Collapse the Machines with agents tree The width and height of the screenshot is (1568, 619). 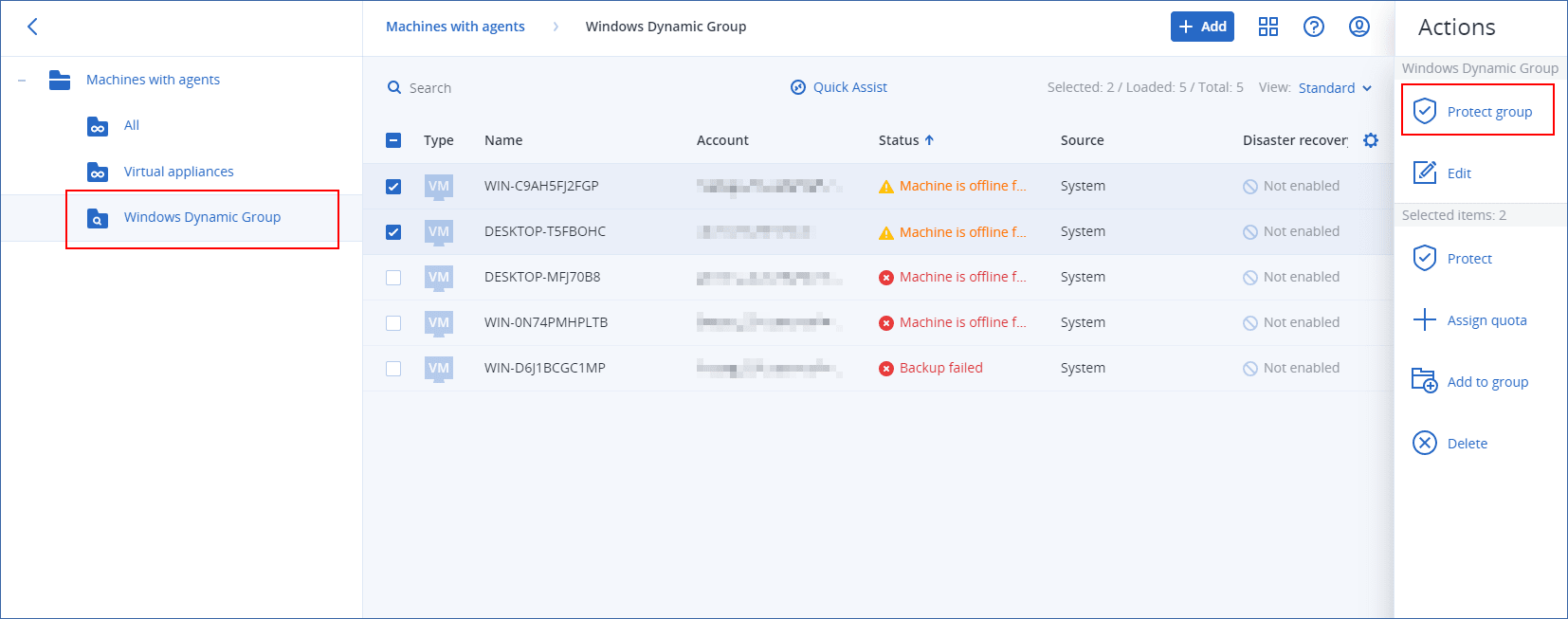pyautogui.click(x=22, y=81)
